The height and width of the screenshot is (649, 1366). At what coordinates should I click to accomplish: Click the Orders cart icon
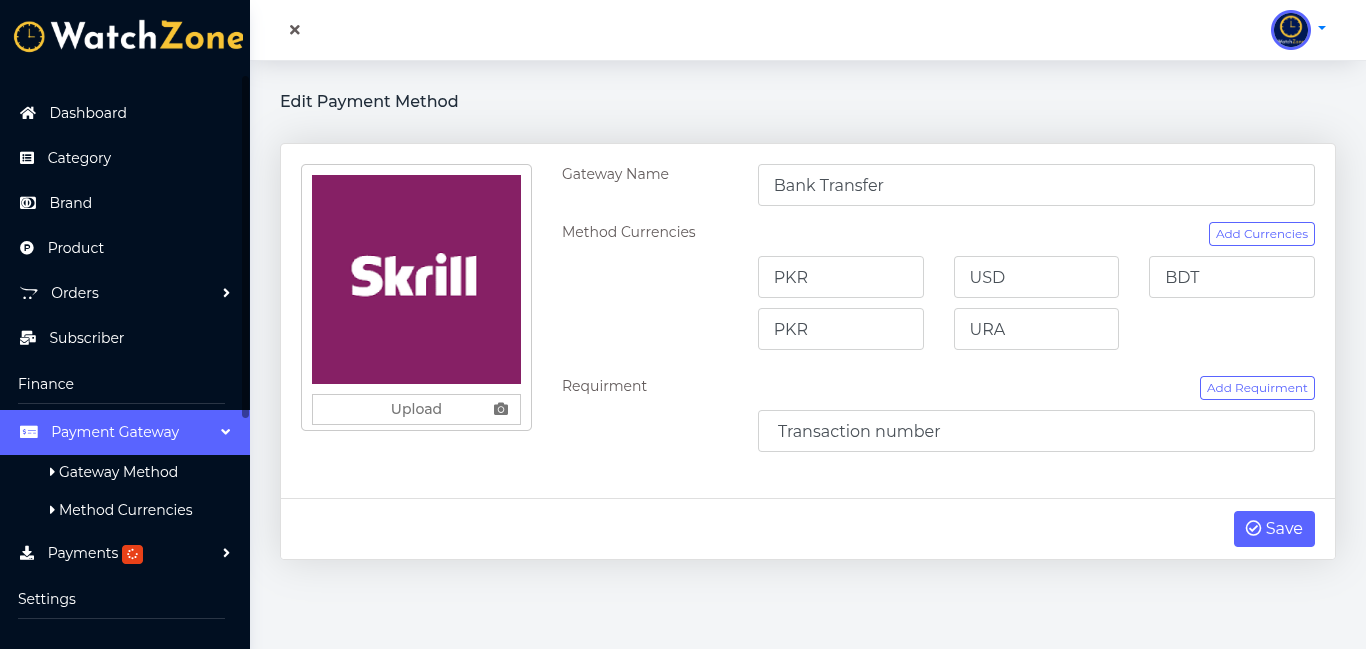click(x=29, y=293)
